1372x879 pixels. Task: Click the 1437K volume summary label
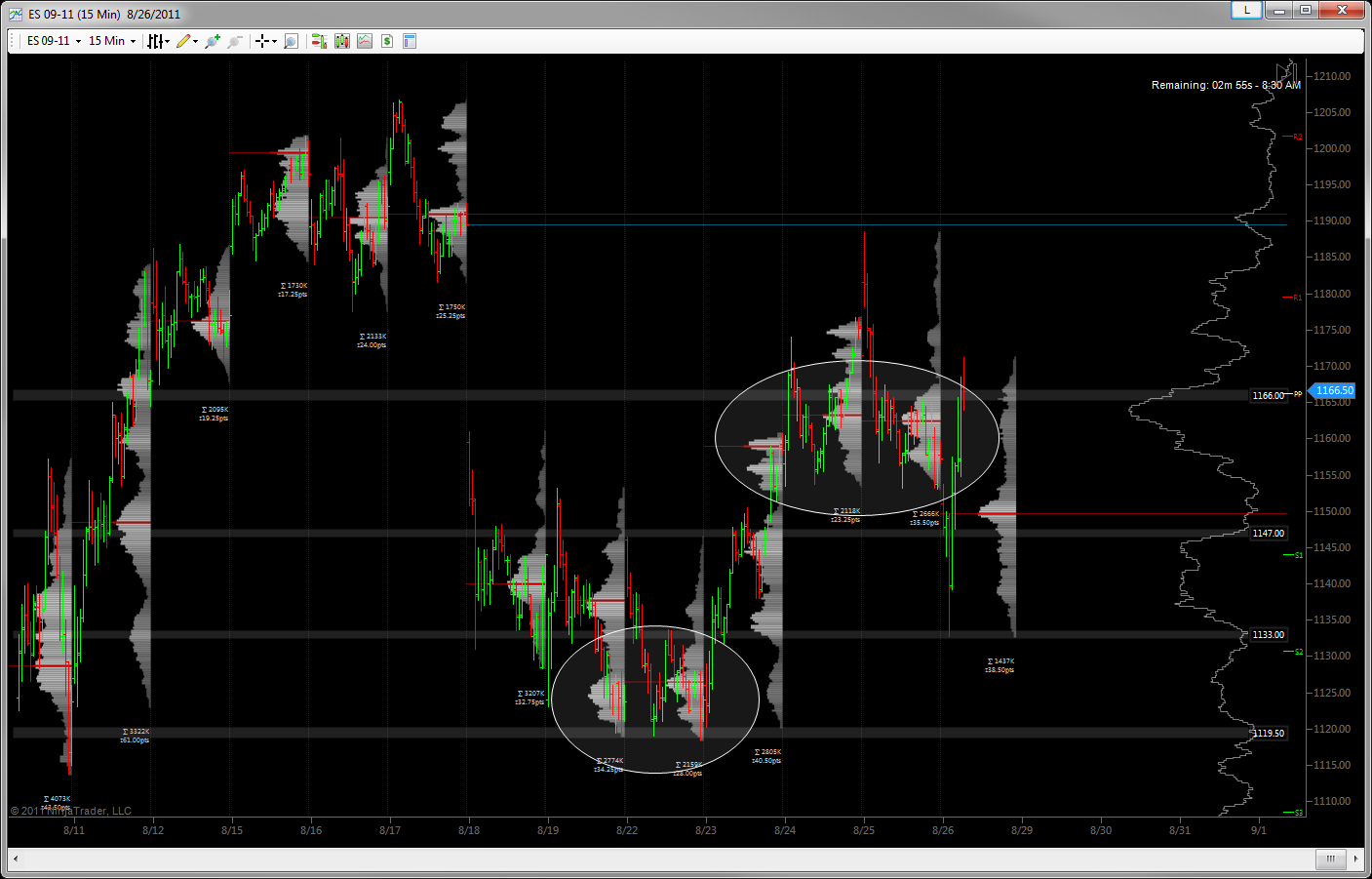(1000, 661)
